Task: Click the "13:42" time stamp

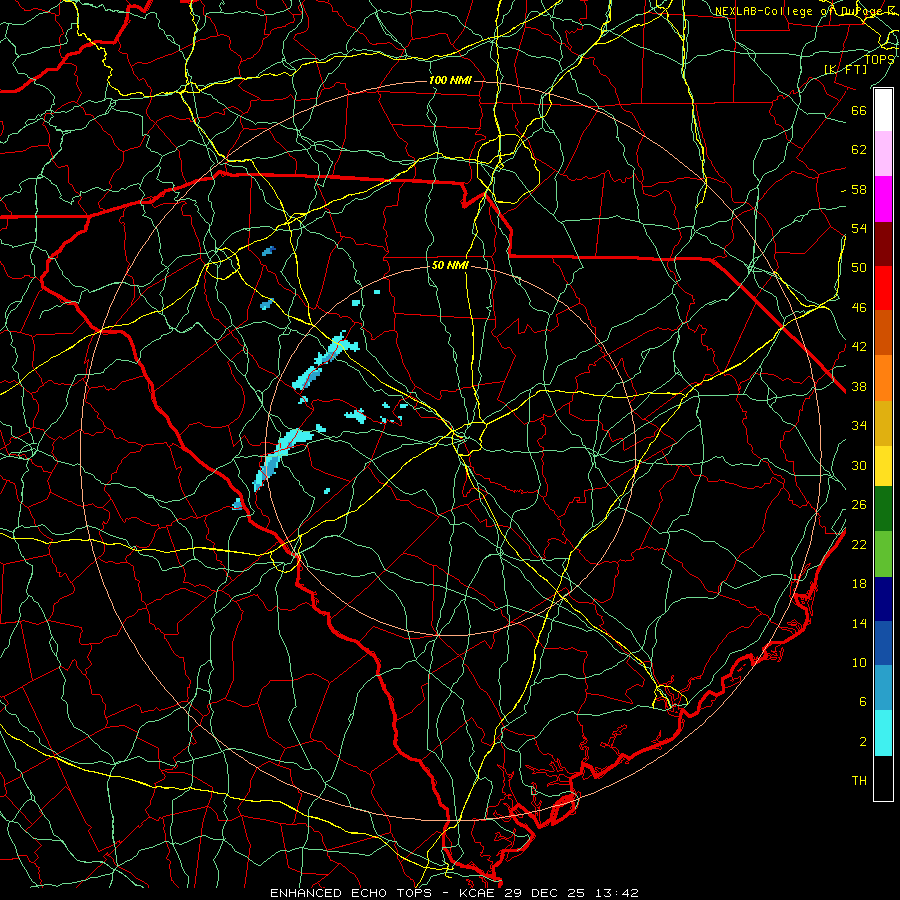Action: pyautogui.click(x=616, y=893)
